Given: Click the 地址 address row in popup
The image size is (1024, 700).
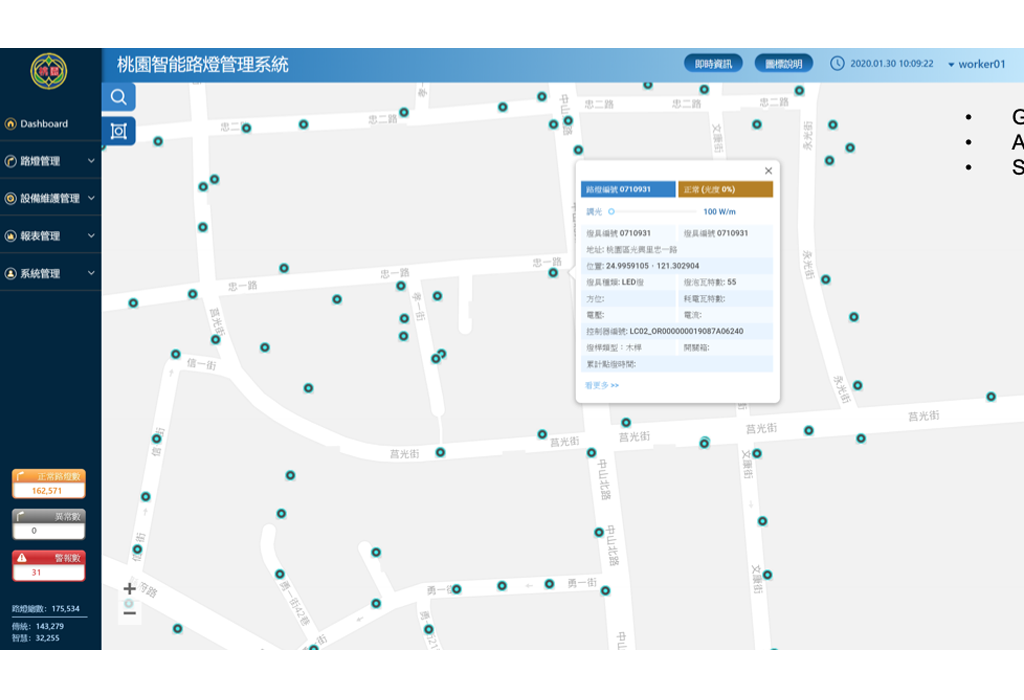Looking at the screenshot, I should 677,249.
